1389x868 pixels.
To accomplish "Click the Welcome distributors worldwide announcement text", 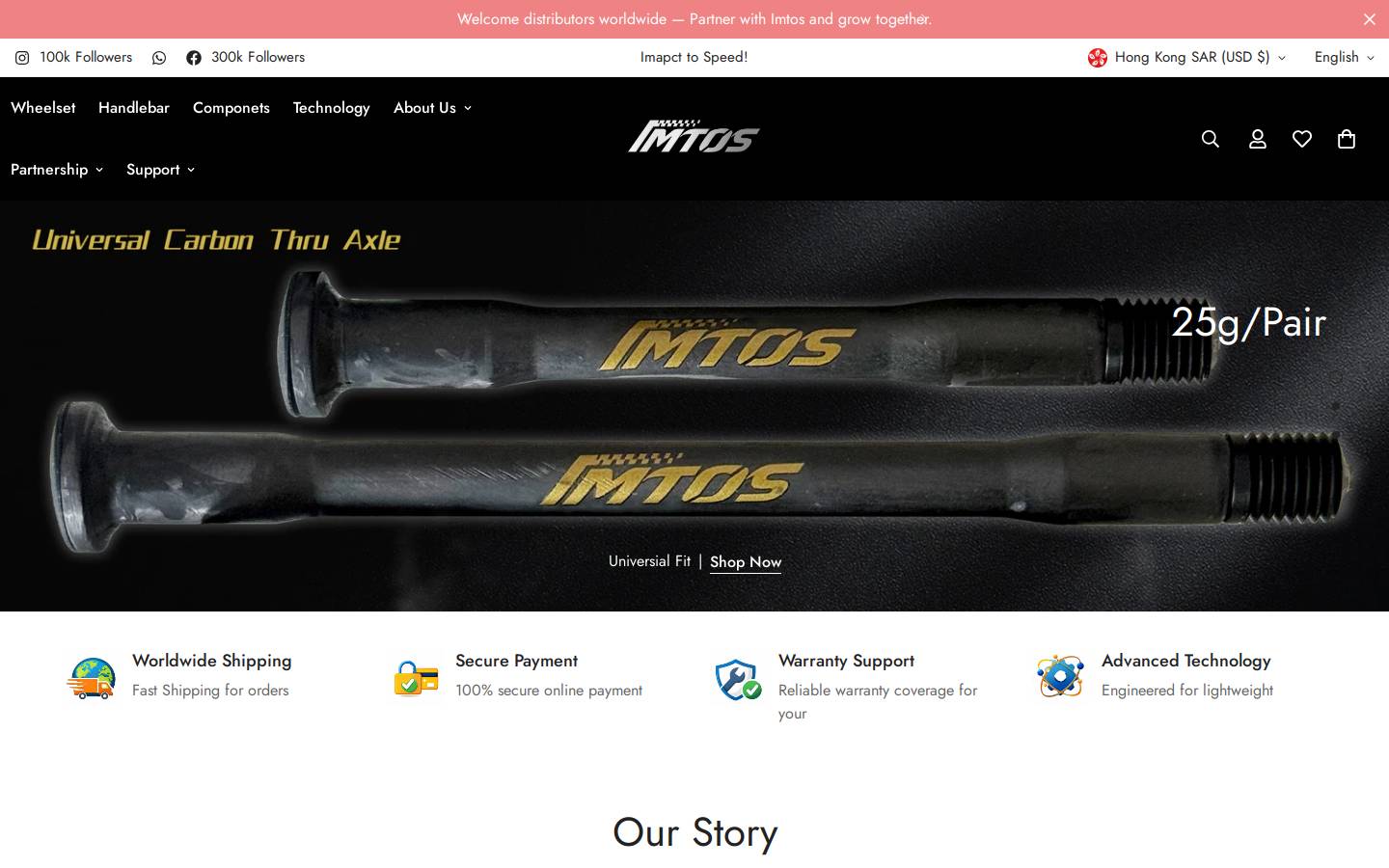I will pyautogui.click(x=694, y=19).
